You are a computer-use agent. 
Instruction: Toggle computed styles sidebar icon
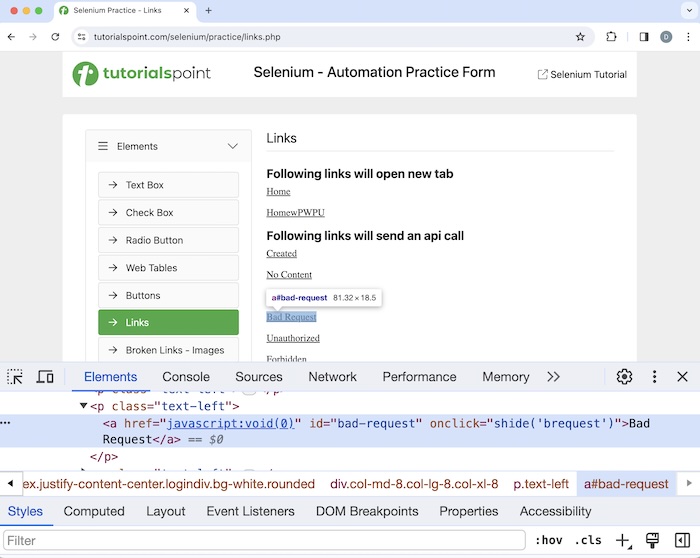682,540
